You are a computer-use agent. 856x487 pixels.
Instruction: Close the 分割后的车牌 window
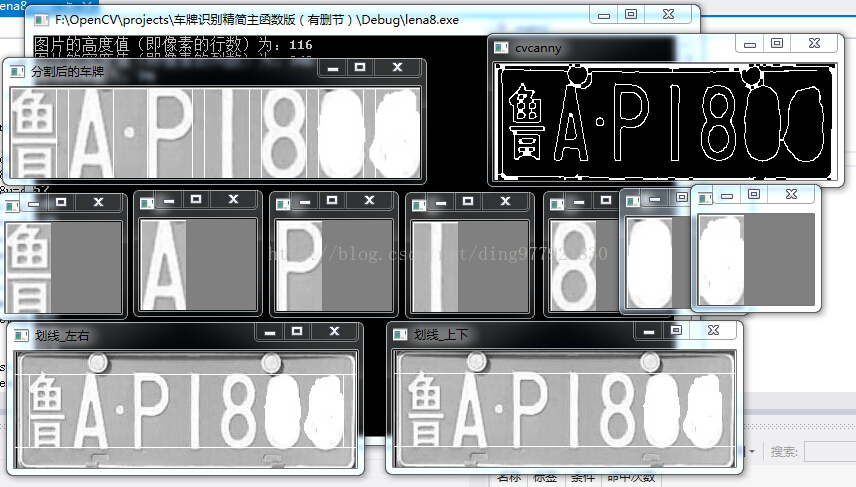tap(397, 67)
